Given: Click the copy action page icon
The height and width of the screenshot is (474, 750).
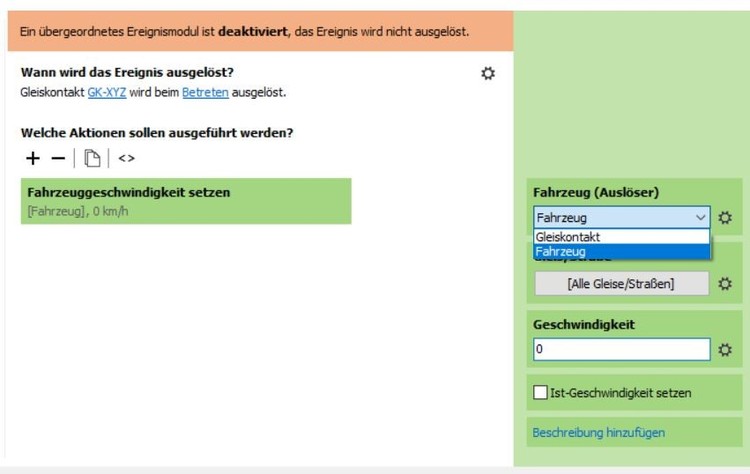Looking at the screenshot, I should (x=91, y=158).
